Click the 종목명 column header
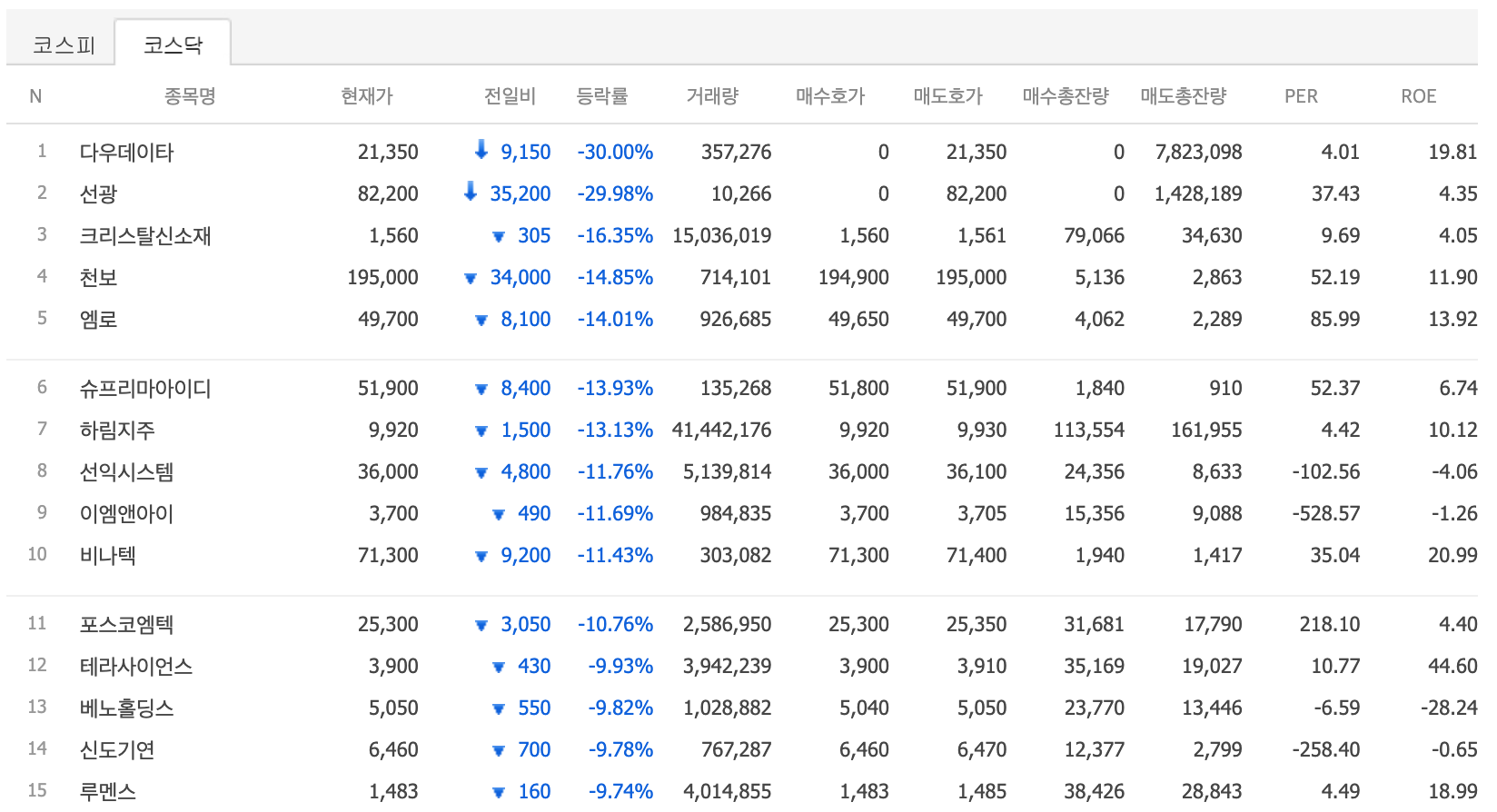This screenshot has width=1497, height=812. pos(190,95)
